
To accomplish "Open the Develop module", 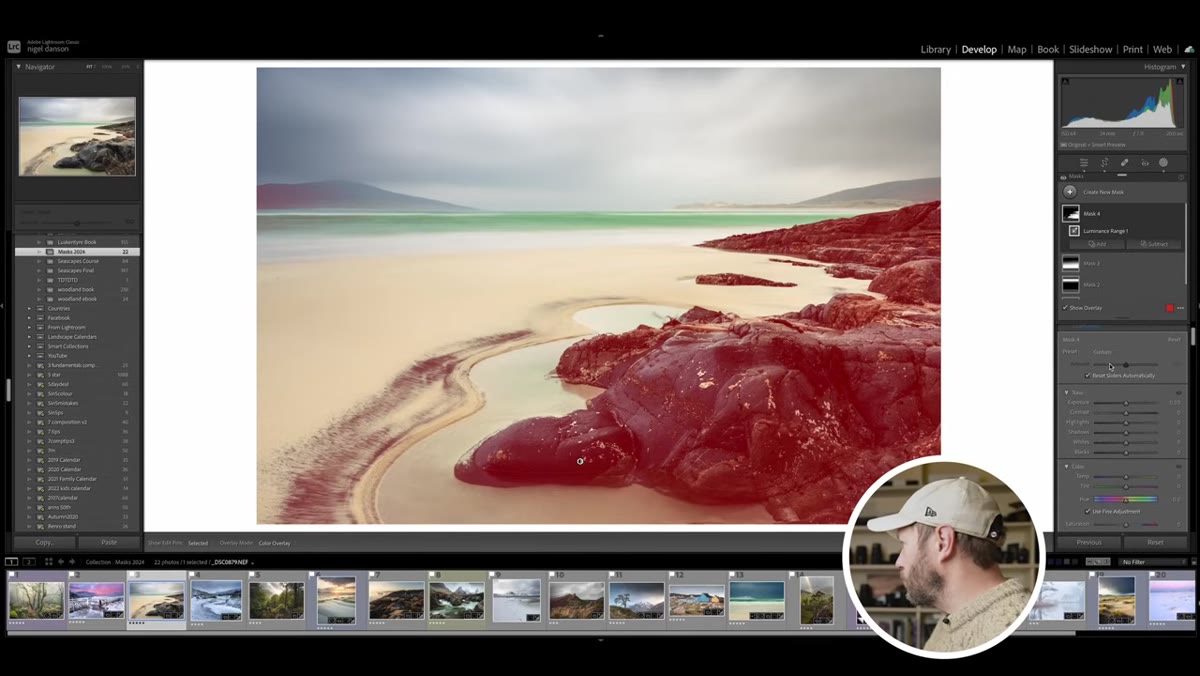I will tap(979, 49).
